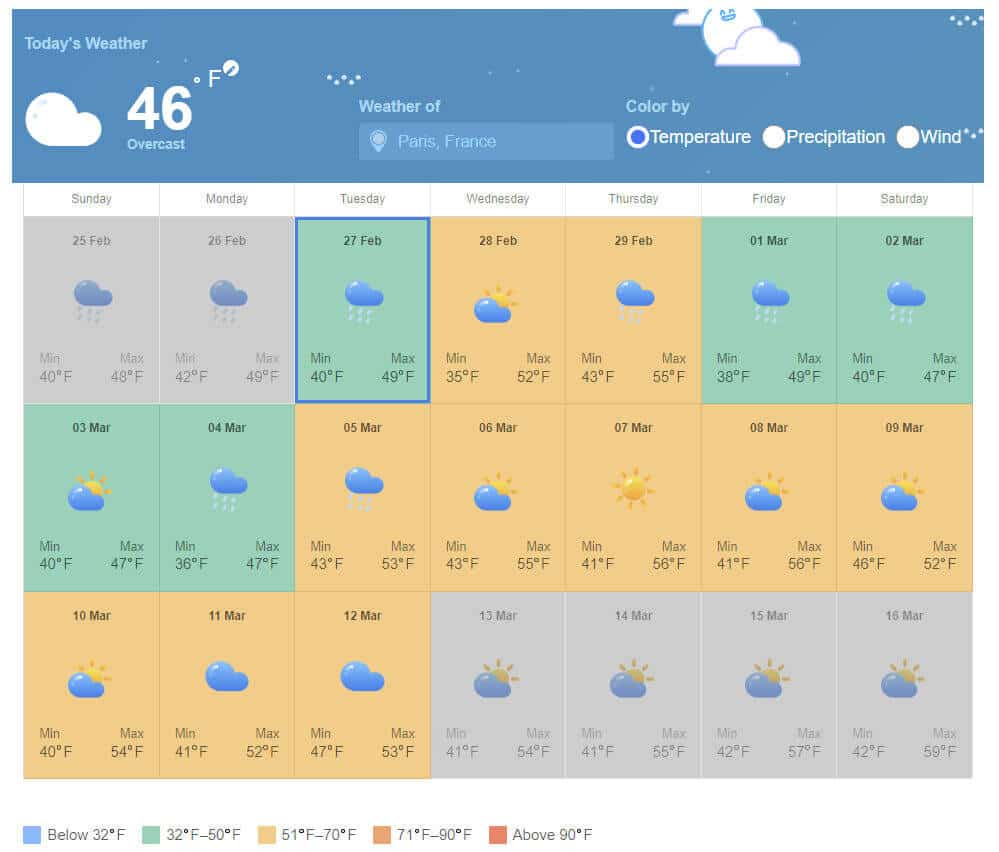The height and width of the screenshot is (852, 999).
Task: Click the partly sunny icon on 28 Feb
Action: coord(497,304)
